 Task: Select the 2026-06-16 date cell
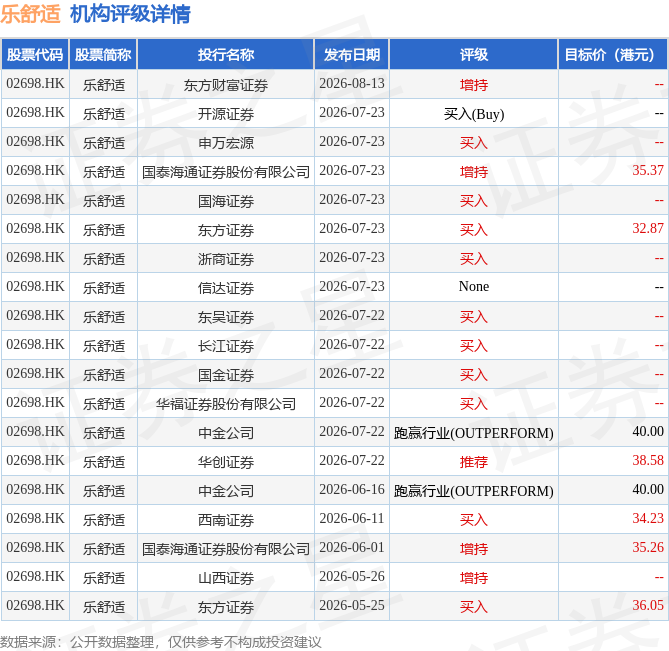coord(352,491)
